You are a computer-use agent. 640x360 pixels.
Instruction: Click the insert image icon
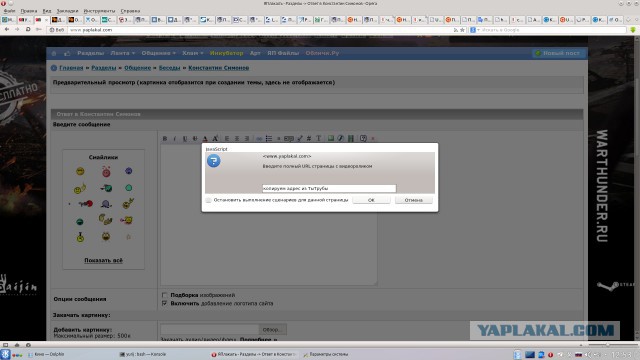331,138
